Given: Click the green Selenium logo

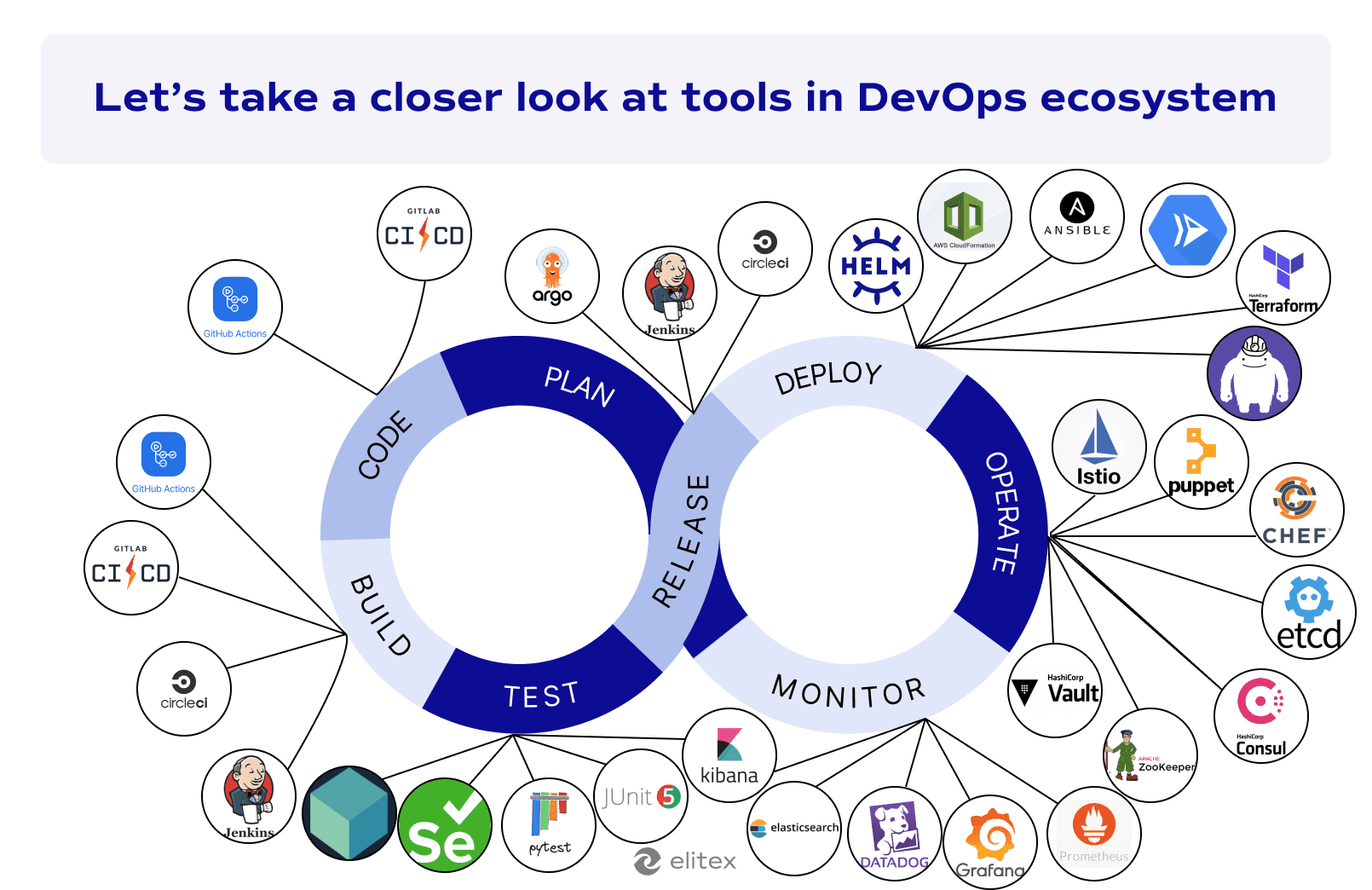Looking at the screenshot, I should tap(445, 825).
